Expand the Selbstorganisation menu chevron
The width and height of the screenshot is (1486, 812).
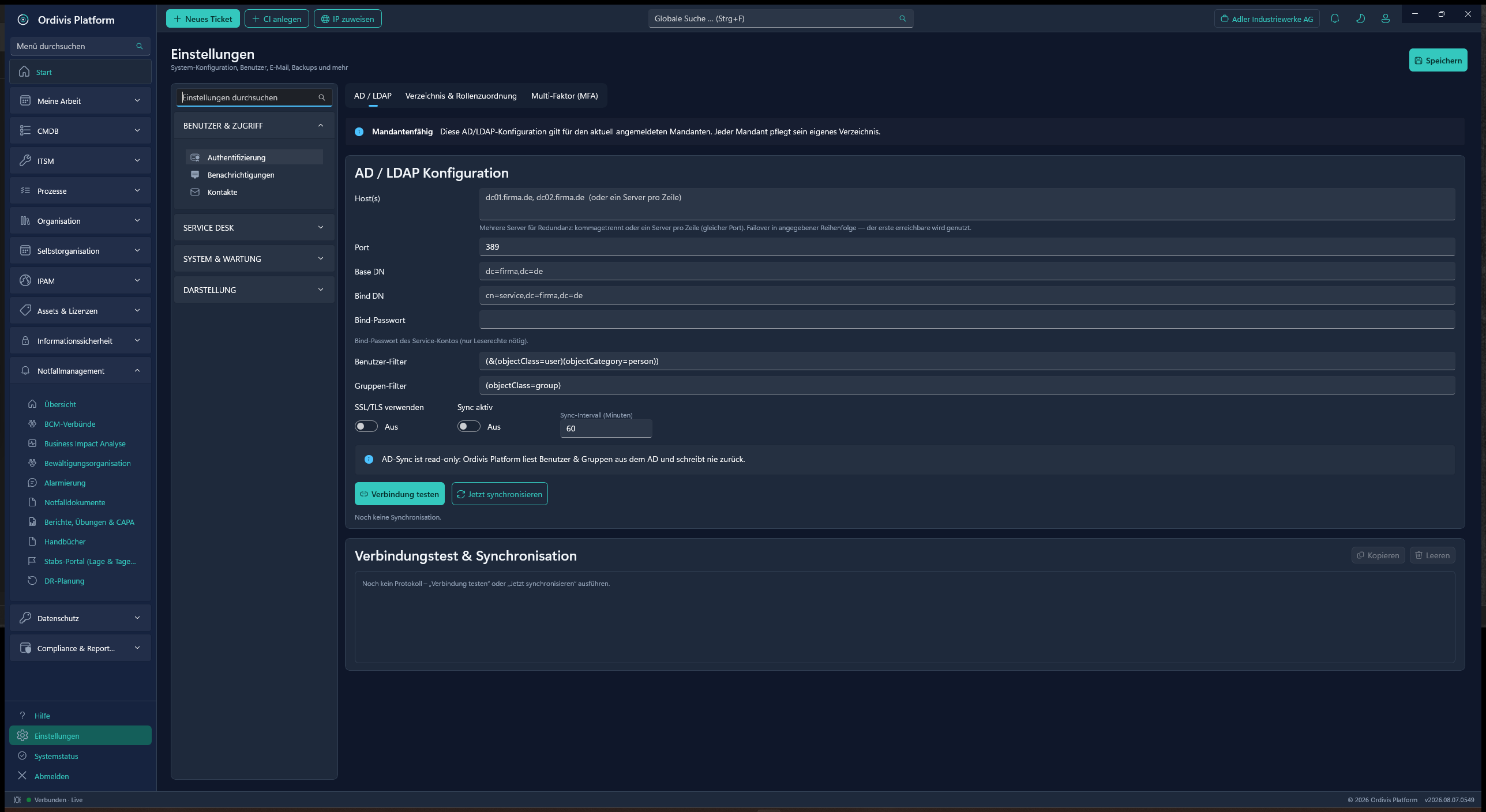[x=137, y=250]
